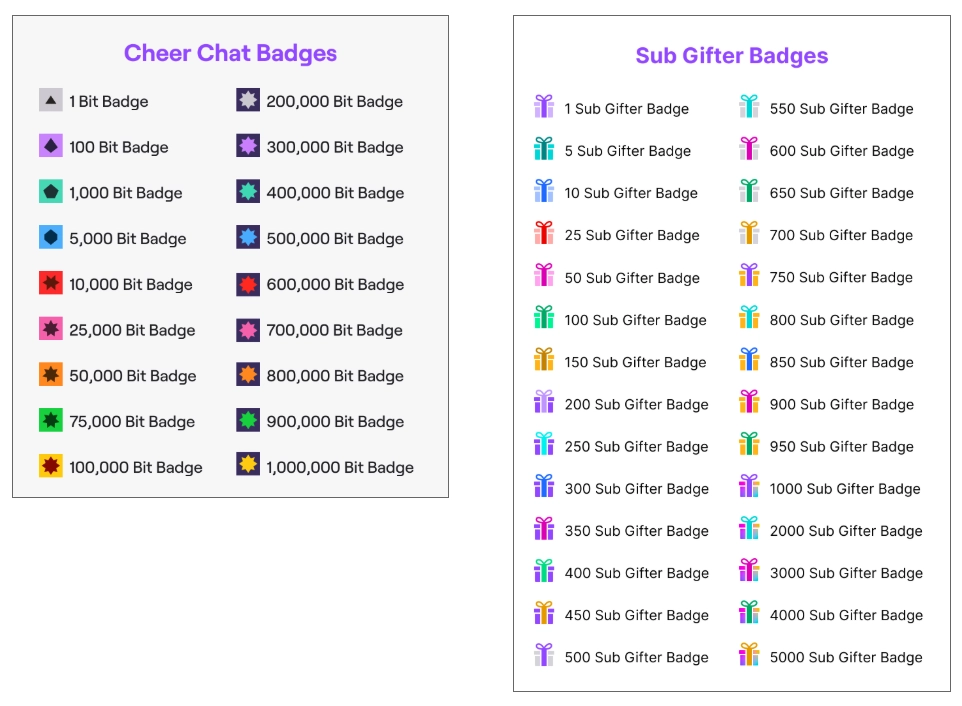Click the 600 Sub Gifter magenta gift icon
The image size is (962, 706).
749,150
